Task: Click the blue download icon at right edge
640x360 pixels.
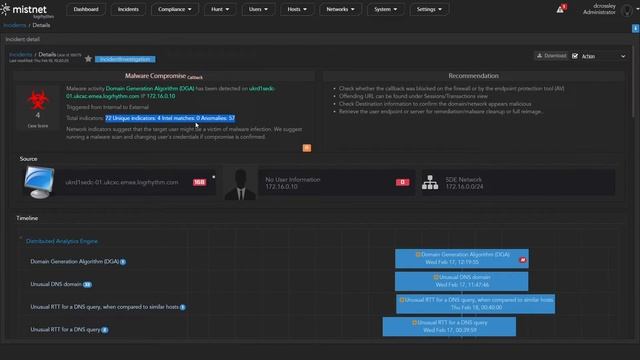Action: click(636, 28)
